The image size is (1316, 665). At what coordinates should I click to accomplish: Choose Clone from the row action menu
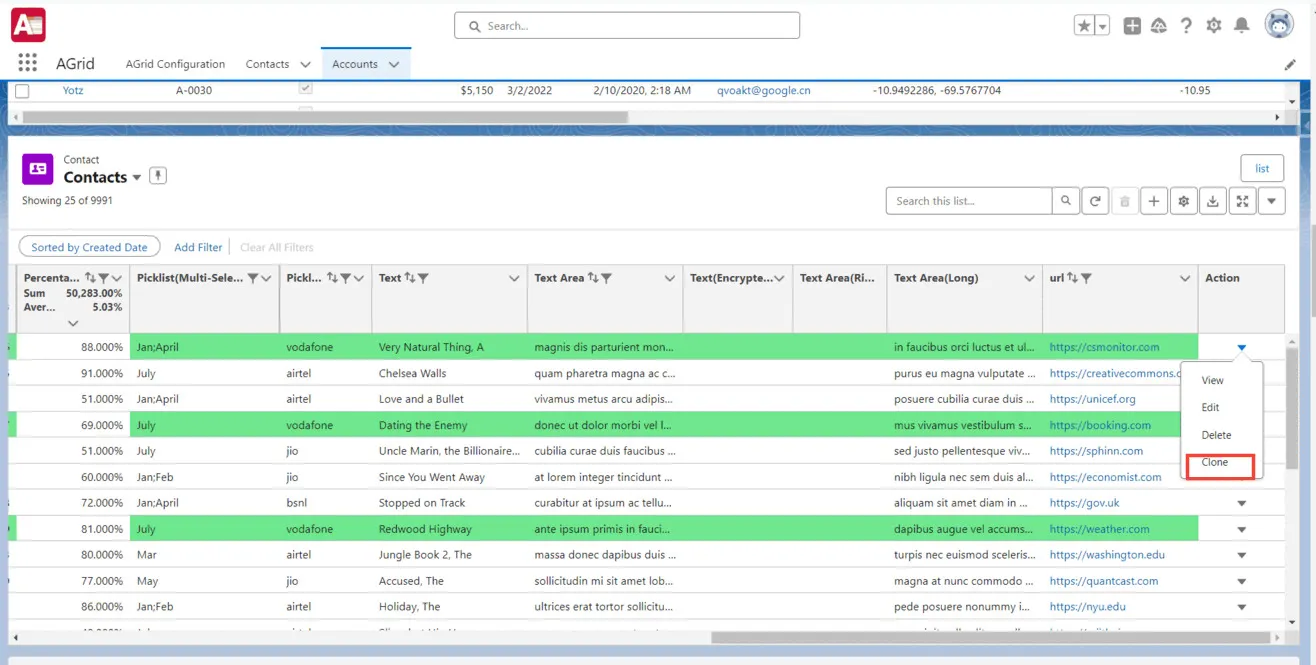(x=1216, y=463)
